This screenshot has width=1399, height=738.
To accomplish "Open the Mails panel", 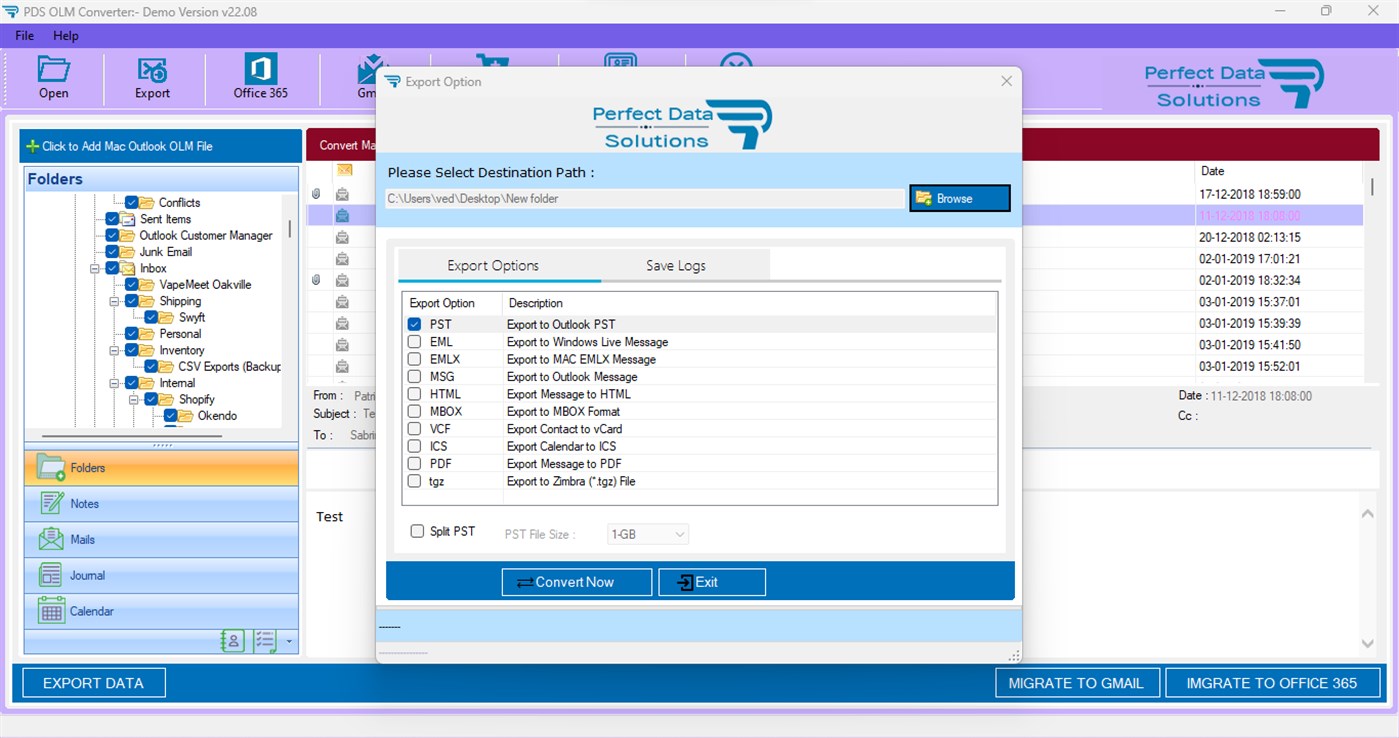I will pos(160,539).
